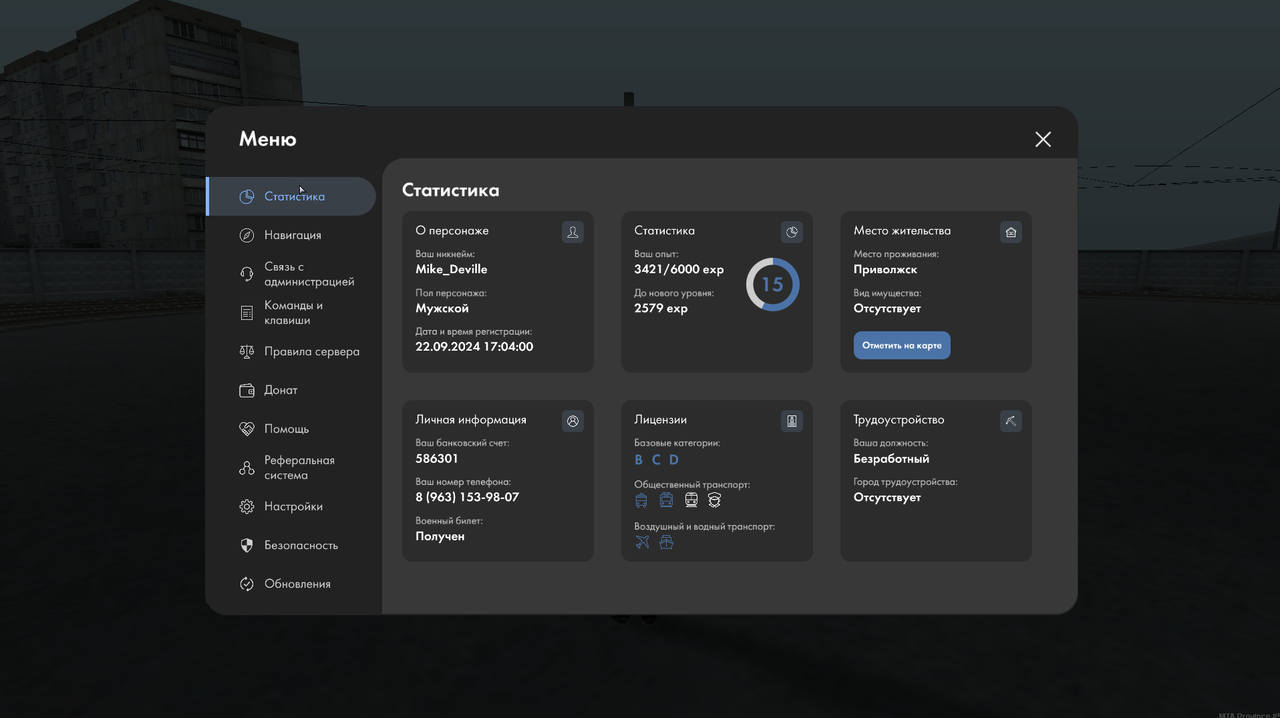1280x718 pixels.
Task: Click the wallet icon next to Донат
Action: coord(247,390)
